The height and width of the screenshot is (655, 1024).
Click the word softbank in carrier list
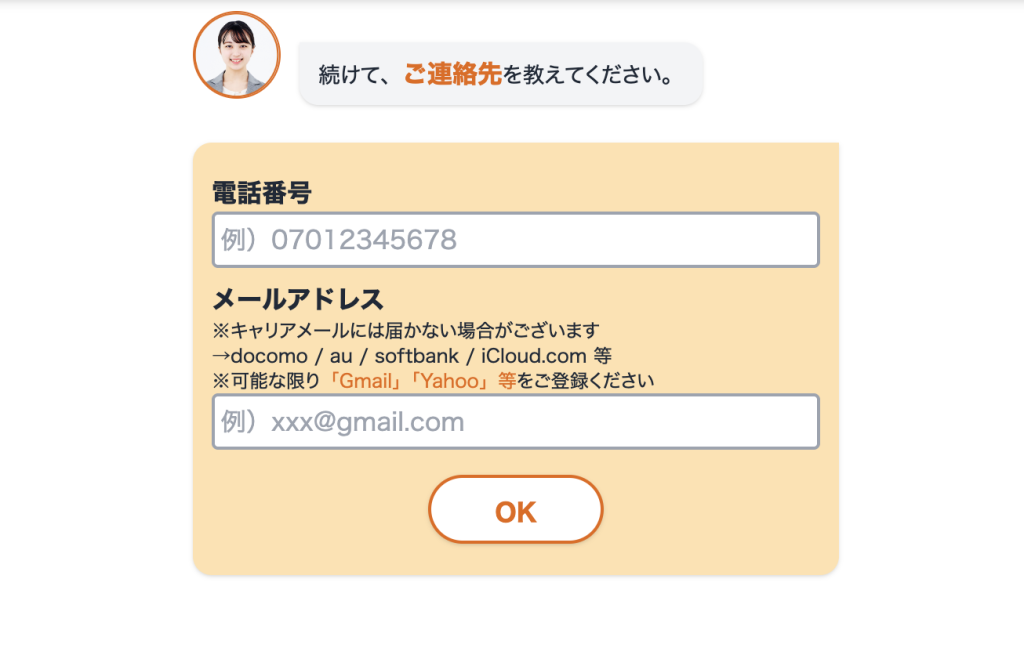tap(416, 355)
